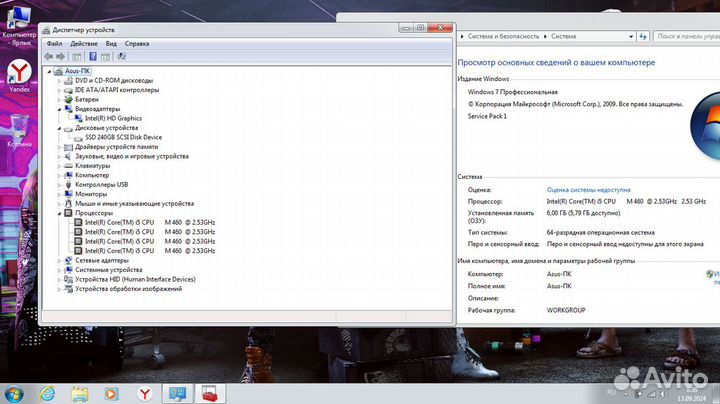
Task: Expand the Батареи node
Action: coord(59,100)
